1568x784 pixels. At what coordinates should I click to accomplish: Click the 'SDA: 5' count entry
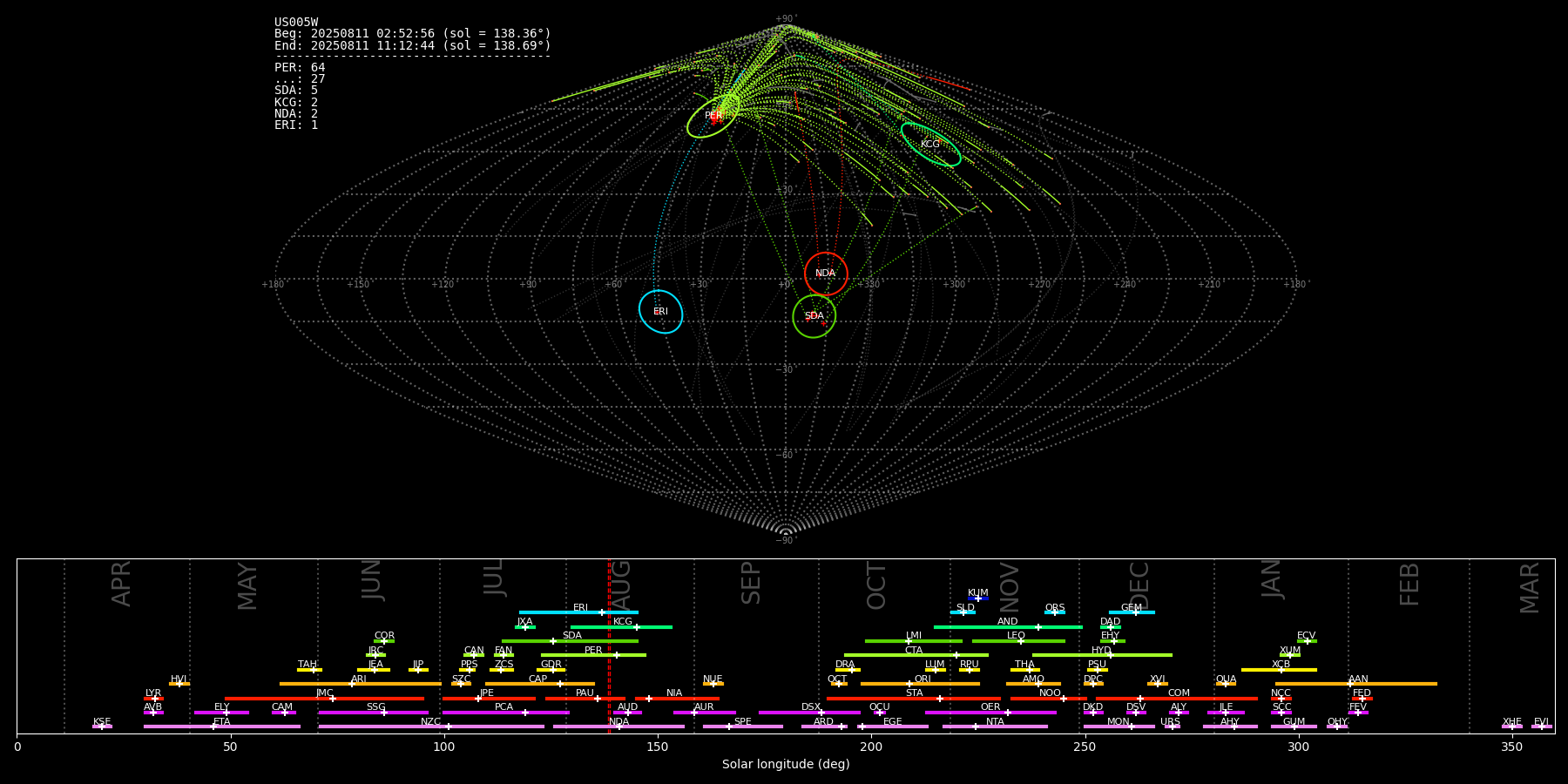[296, 91]
